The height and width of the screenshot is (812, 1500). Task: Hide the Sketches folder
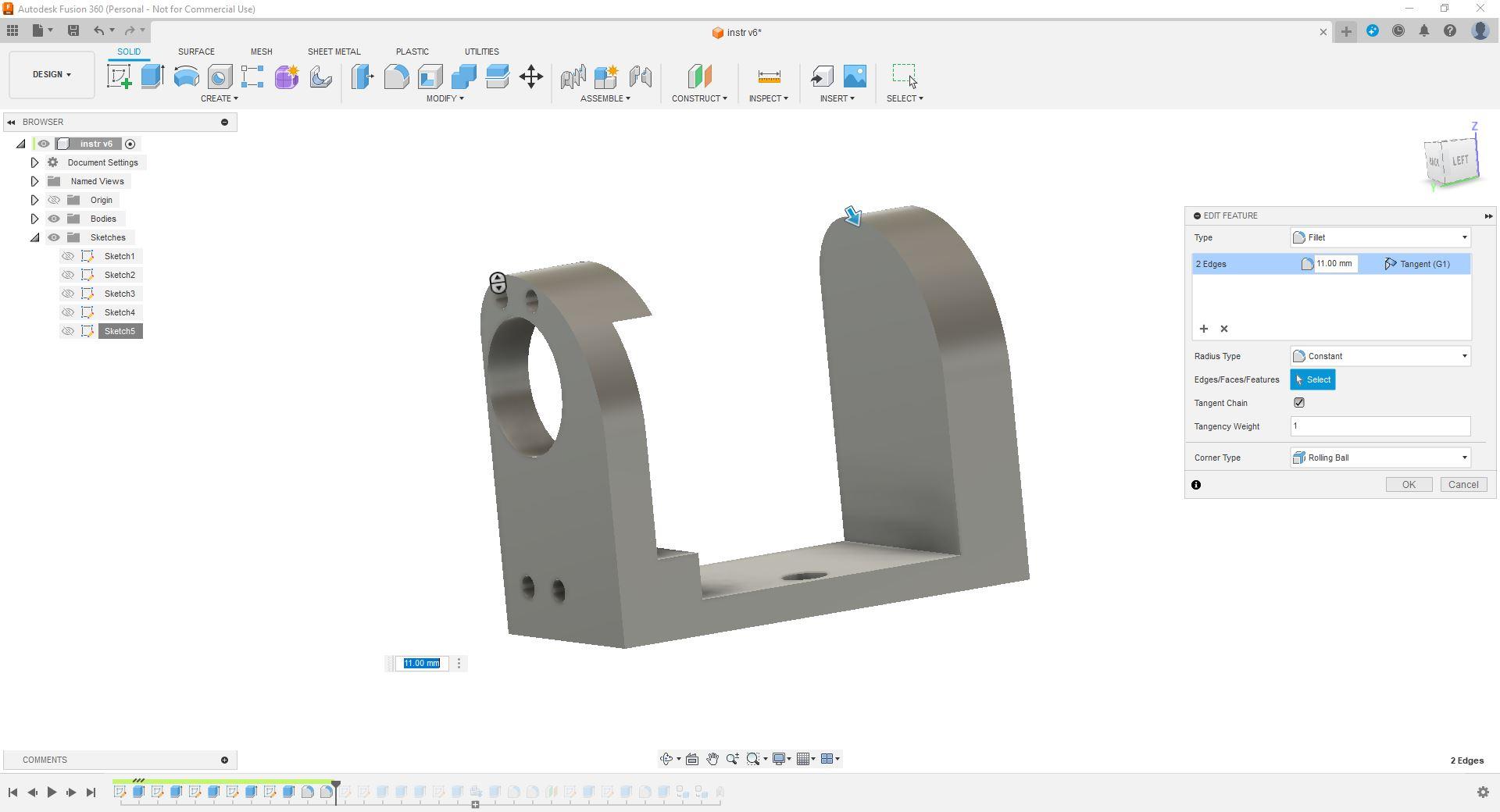pyautogui.click(x=54, y=237)
